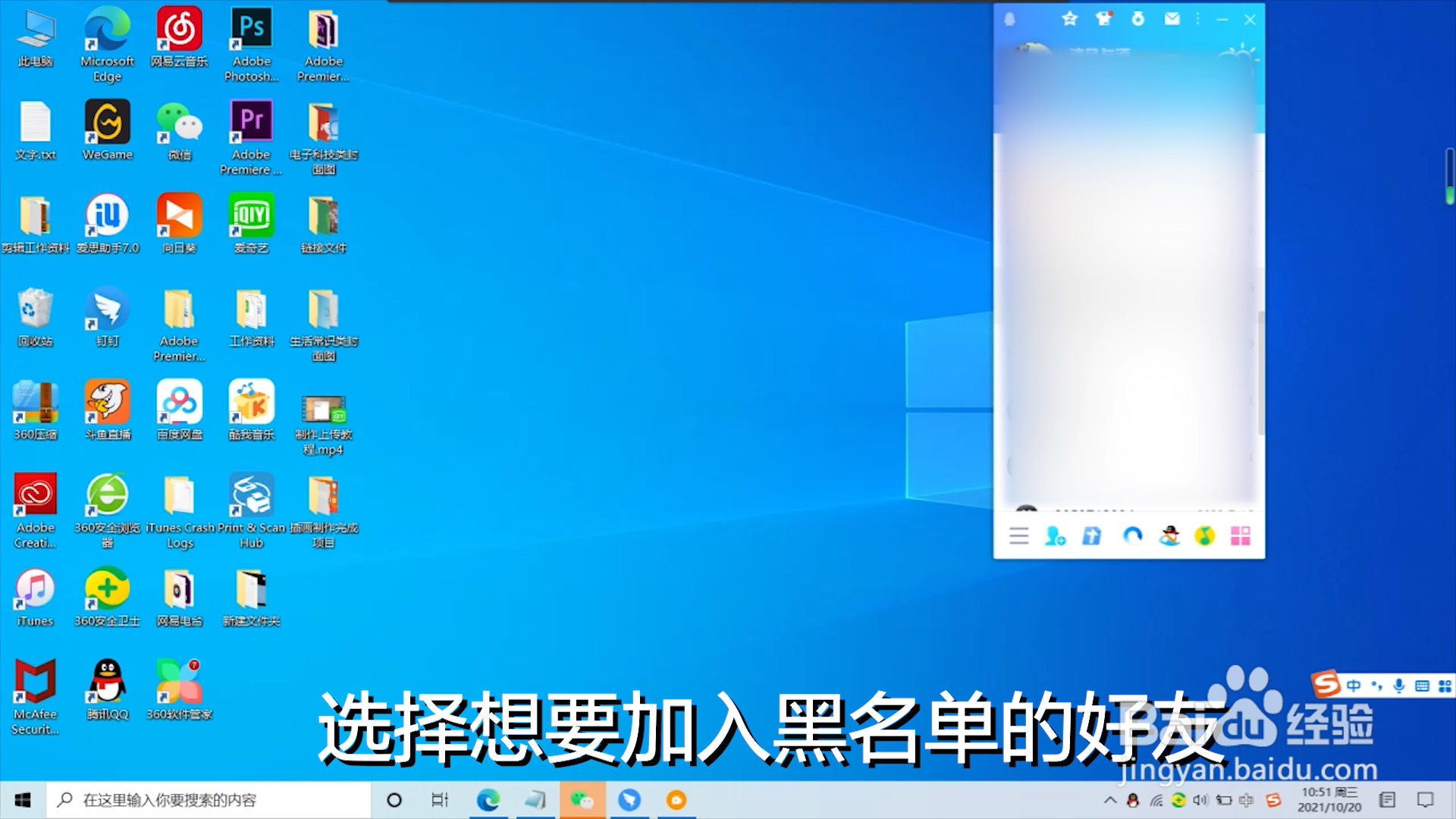Open WeGame desktop shortcut
Viewport: 1456px width, 819px height.
click(108, 130)
